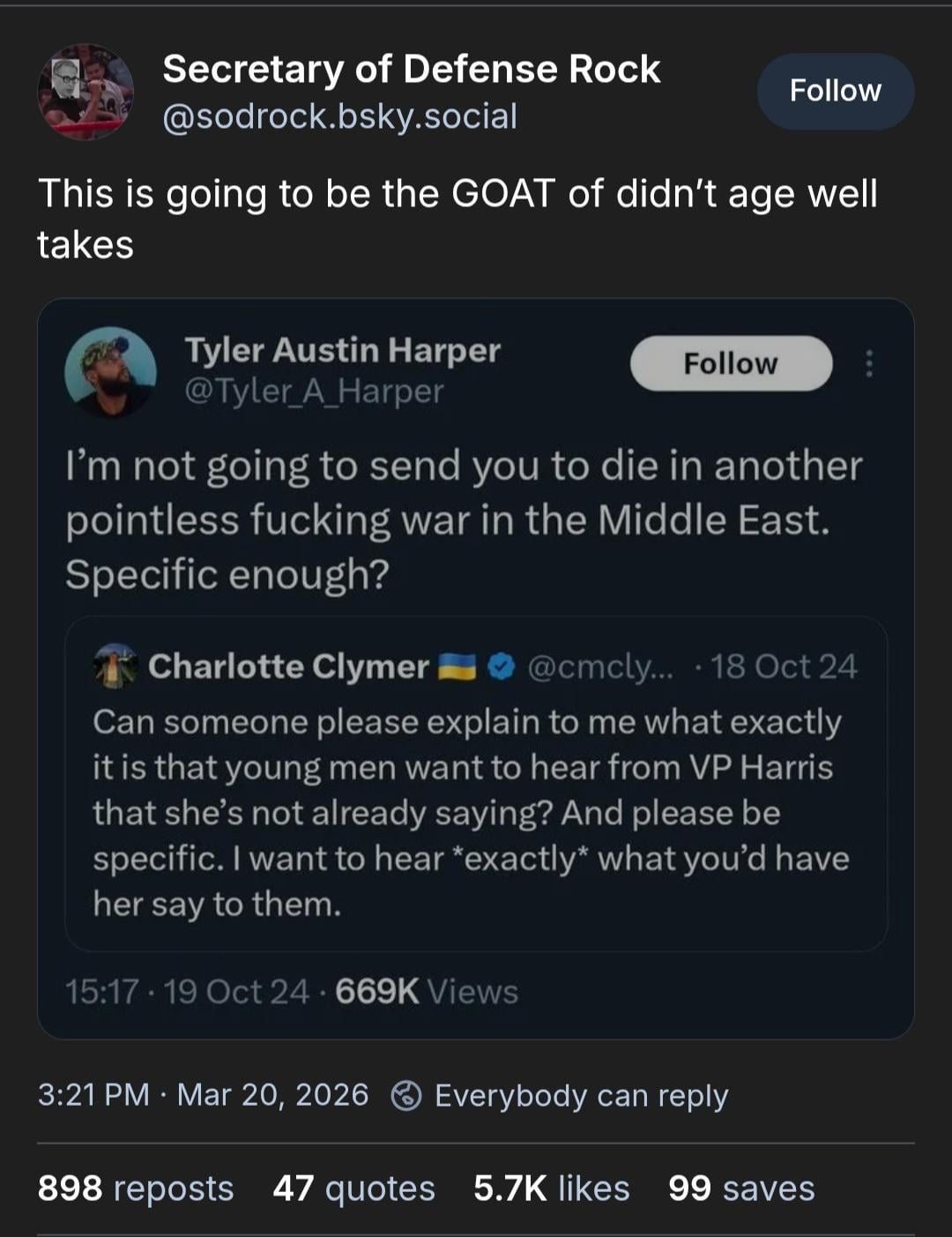
Task: Follow Secretary of Defense Rock account
Action: 835,91
